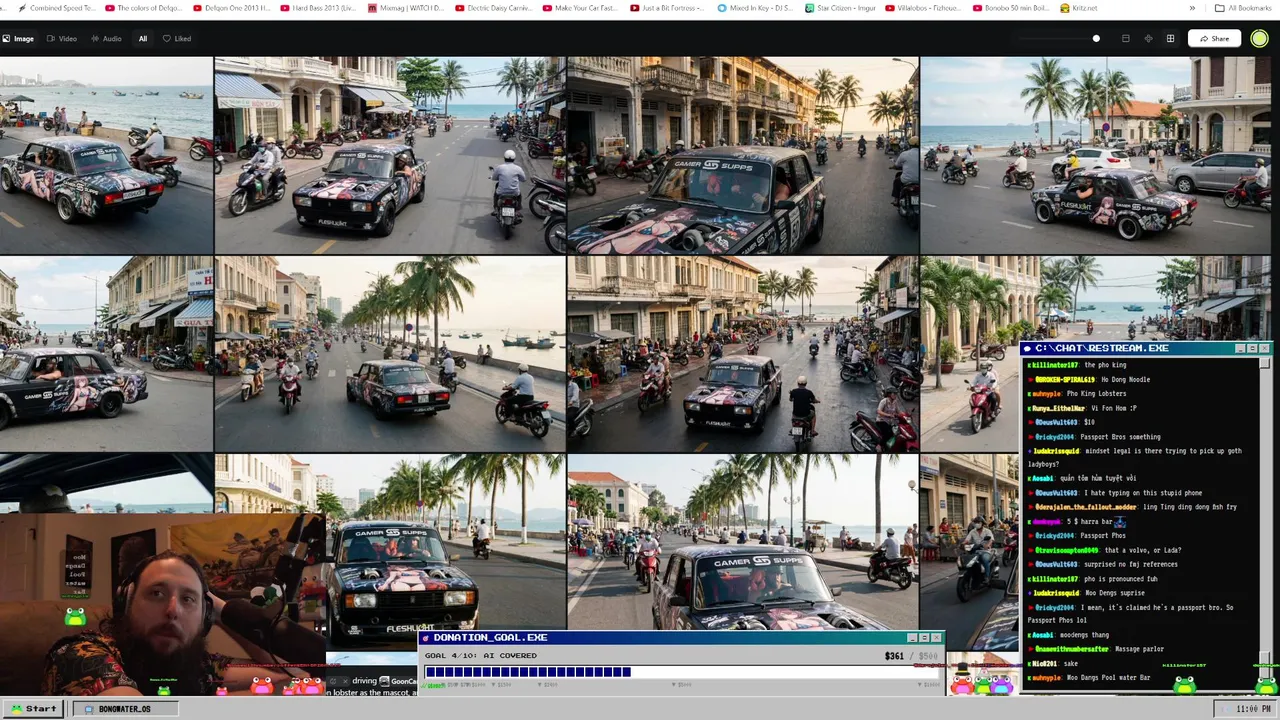Switch to the Image filter tab
This screenshot has height=720, width=1280.
[18, 39]
